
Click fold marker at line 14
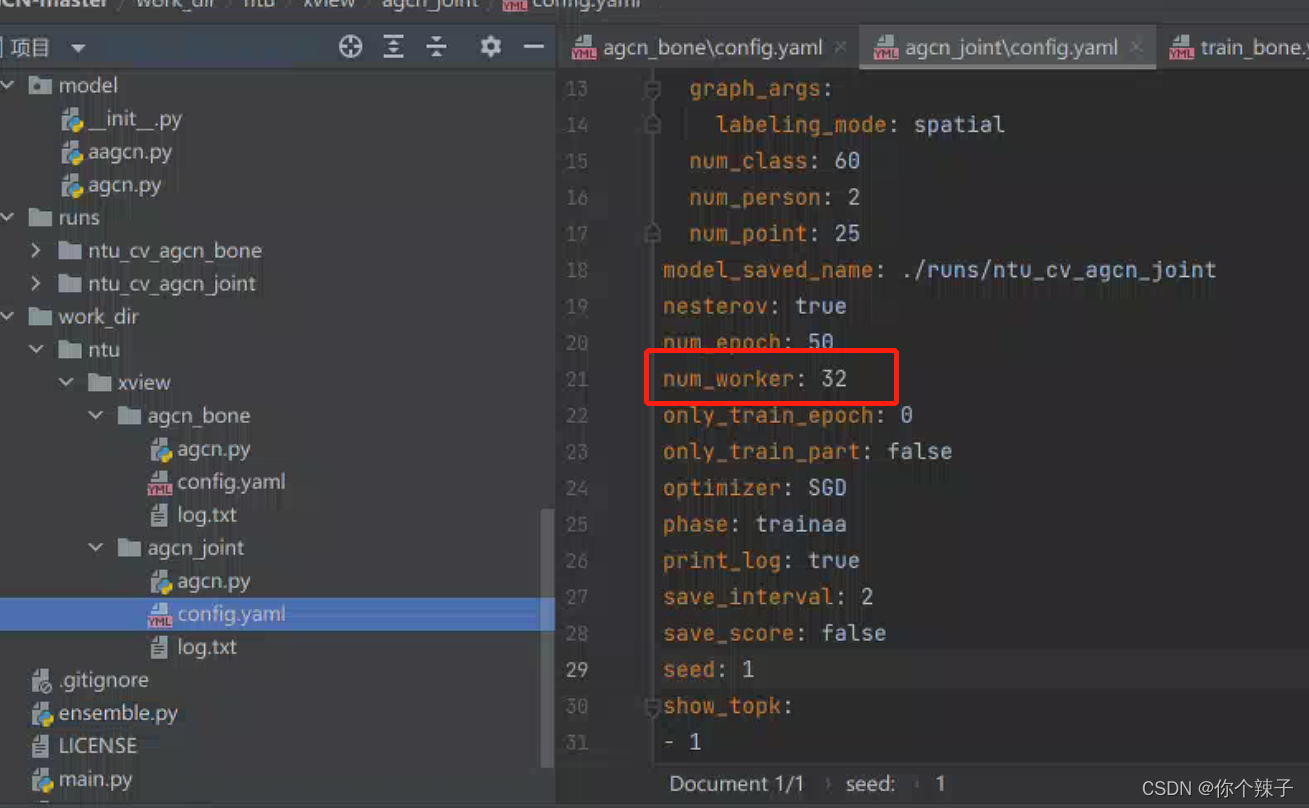click(x=653, y=125)
